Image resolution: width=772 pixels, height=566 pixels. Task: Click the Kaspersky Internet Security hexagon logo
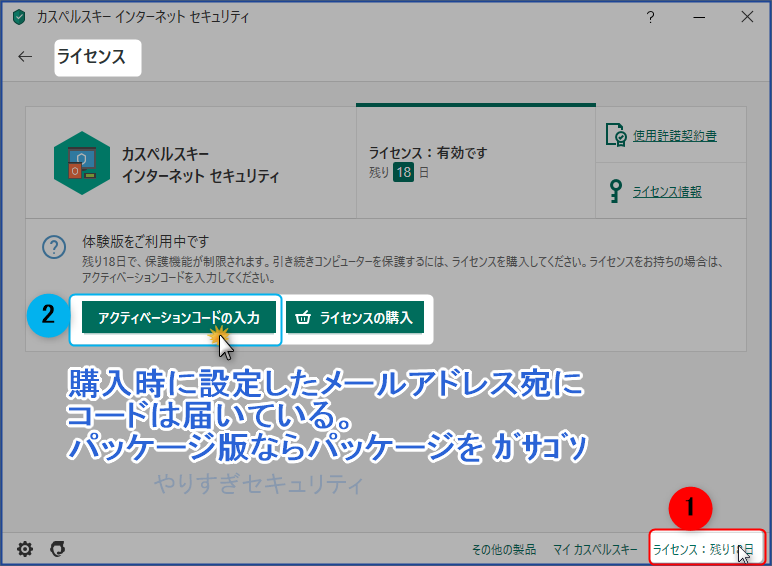(82, 163)
